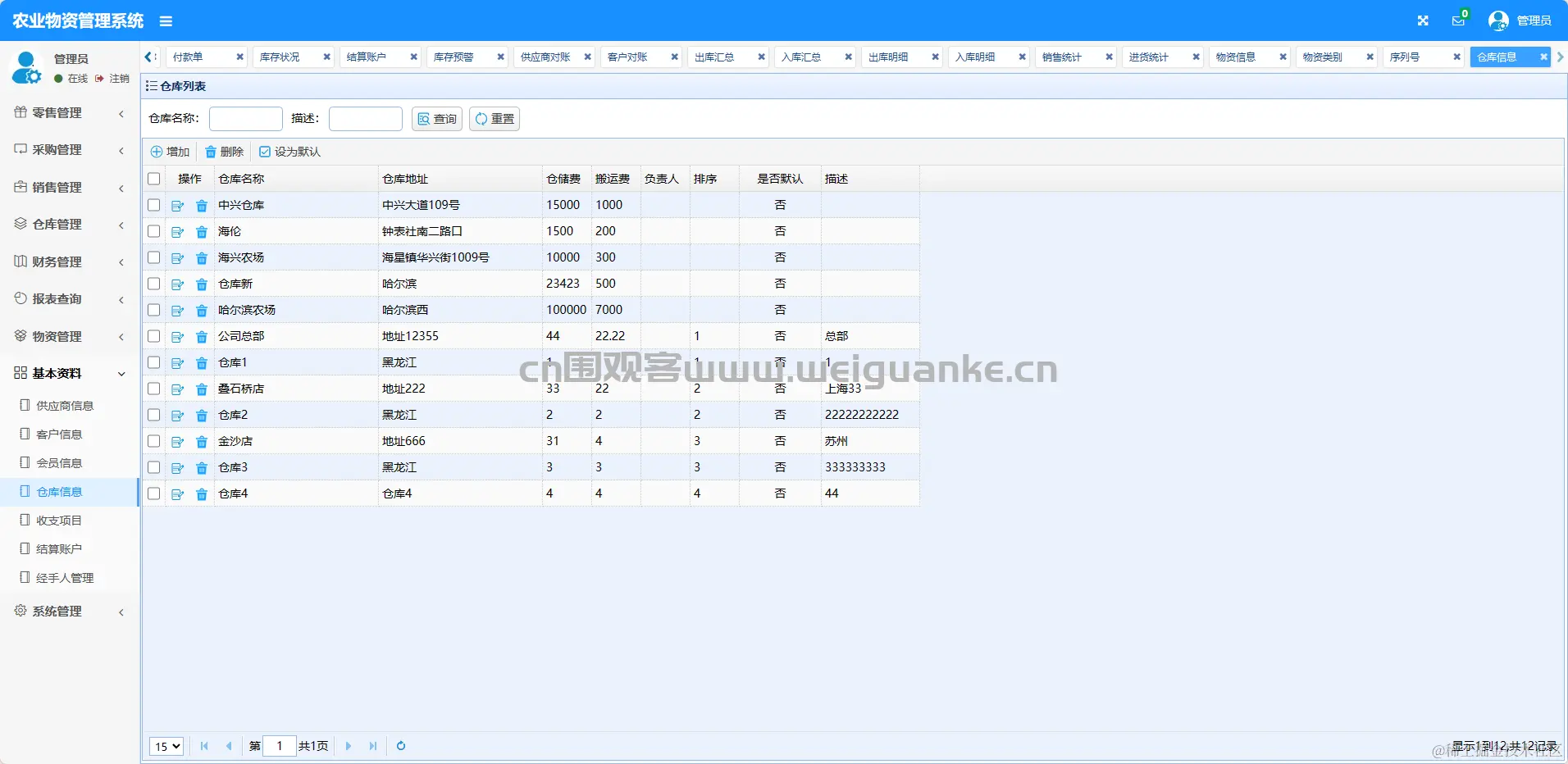Click the edit icon for 中兴仓库 row
The height and width of the screenshot is (764, 1568).
(177, 206)
